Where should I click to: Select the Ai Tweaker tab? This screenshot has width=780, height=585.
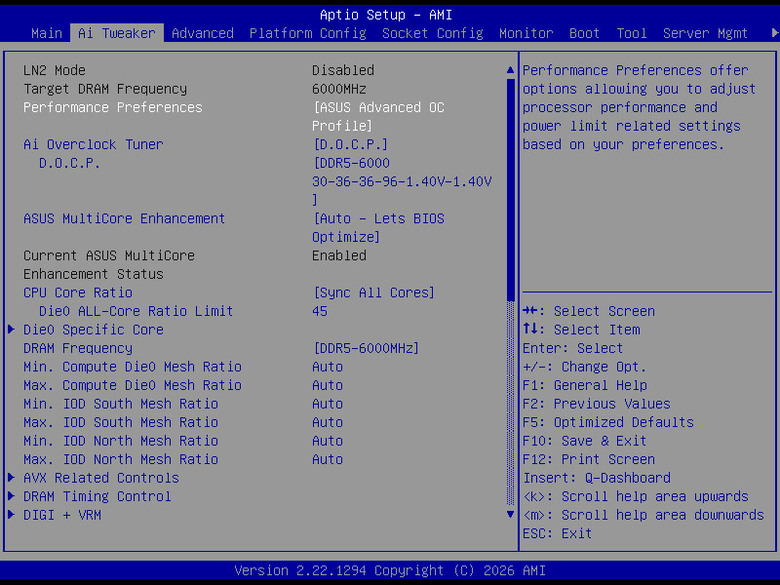tap(117, 33)
